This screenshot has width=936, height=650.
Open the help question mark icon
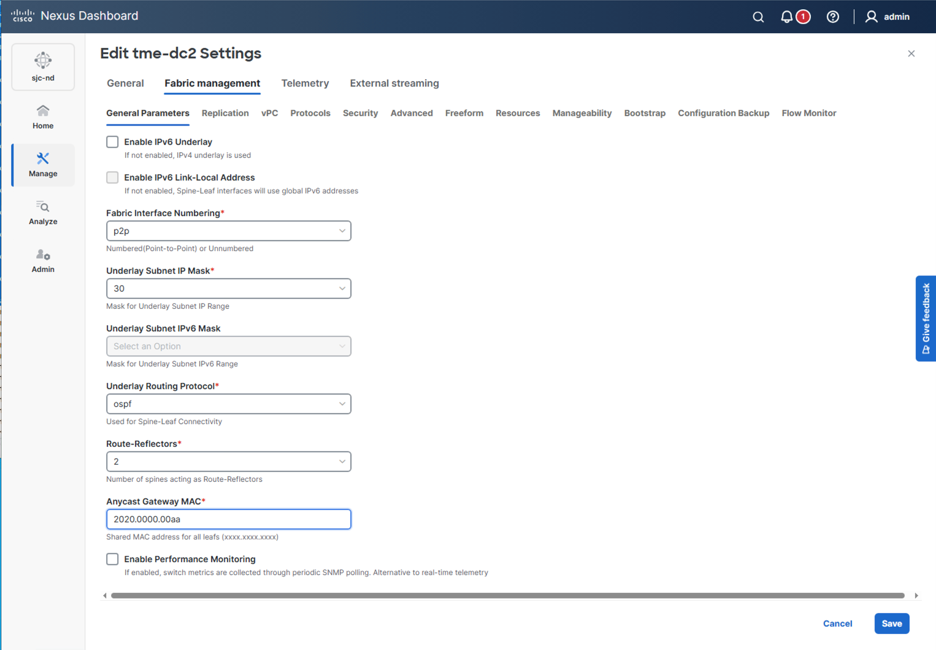833,17
